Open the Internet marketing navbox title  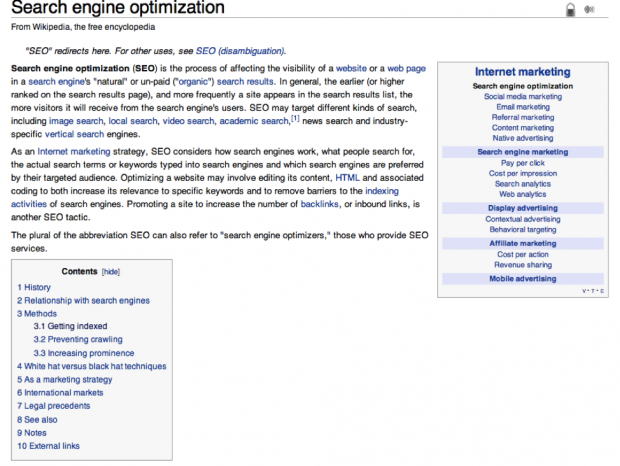pyautogui.click(x=522, y=72)
